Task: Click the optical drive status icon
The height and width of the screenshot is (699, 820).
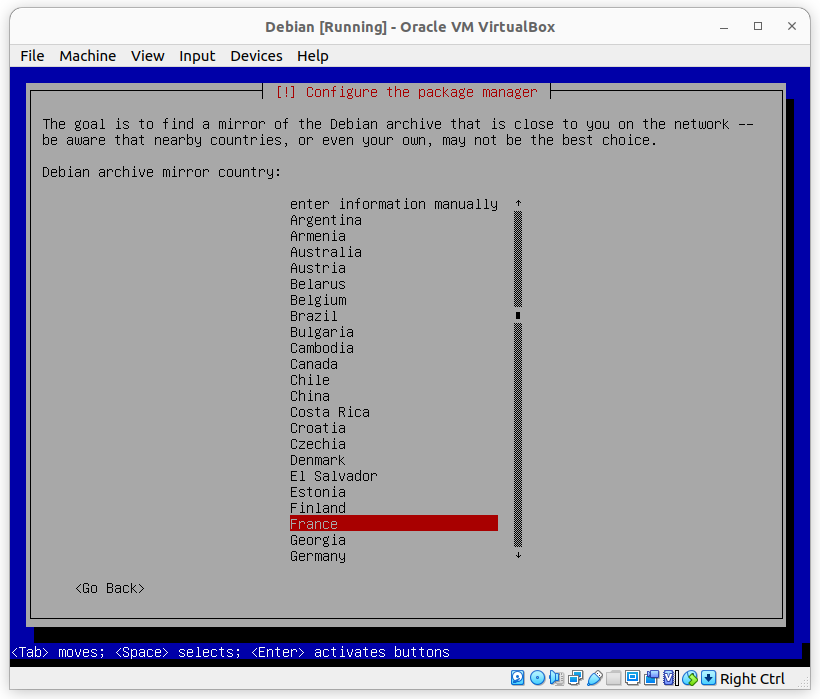Action: click(x=537, y=678)
